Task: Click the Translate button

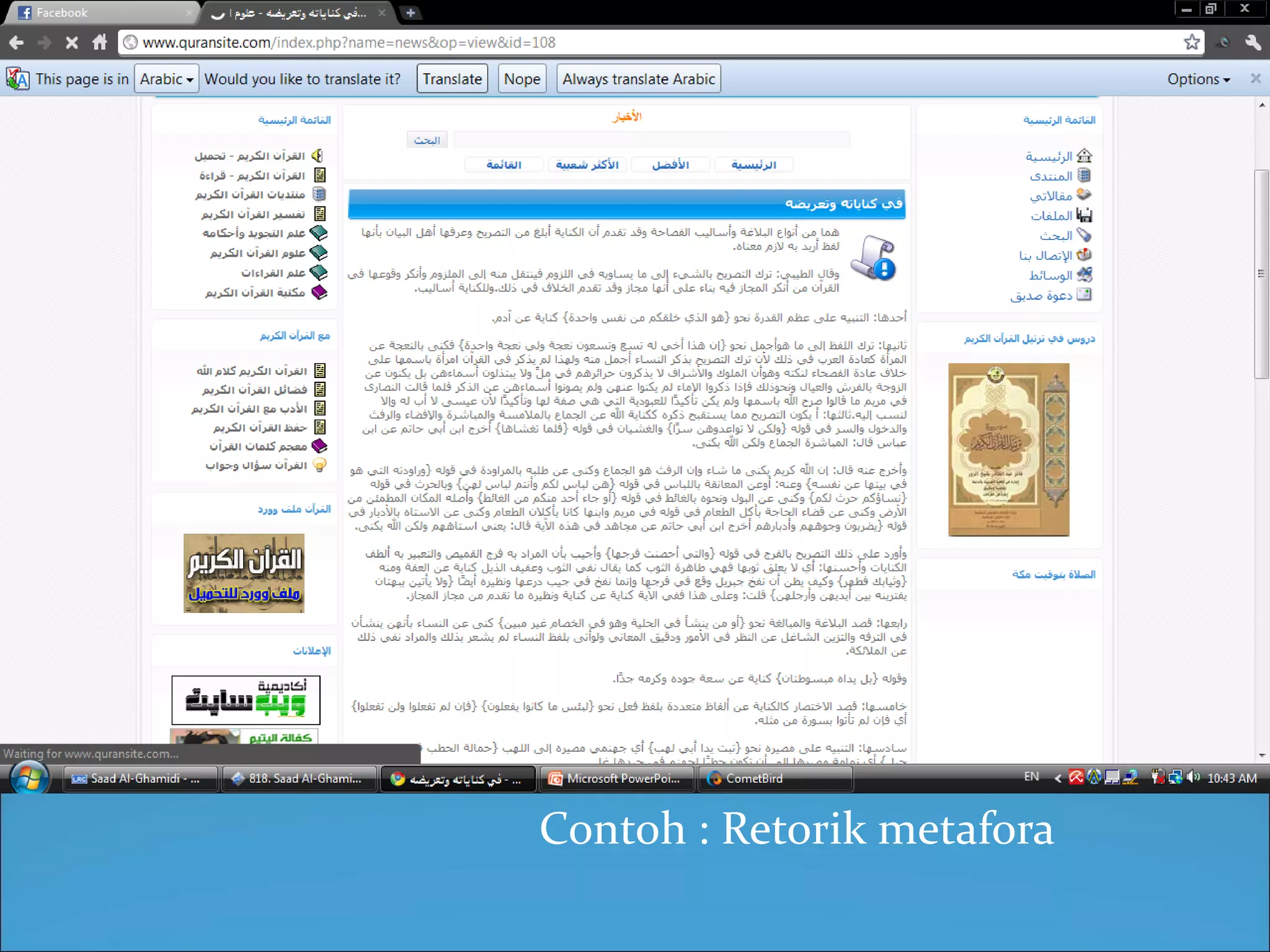Action: click(x=452, y=79)
